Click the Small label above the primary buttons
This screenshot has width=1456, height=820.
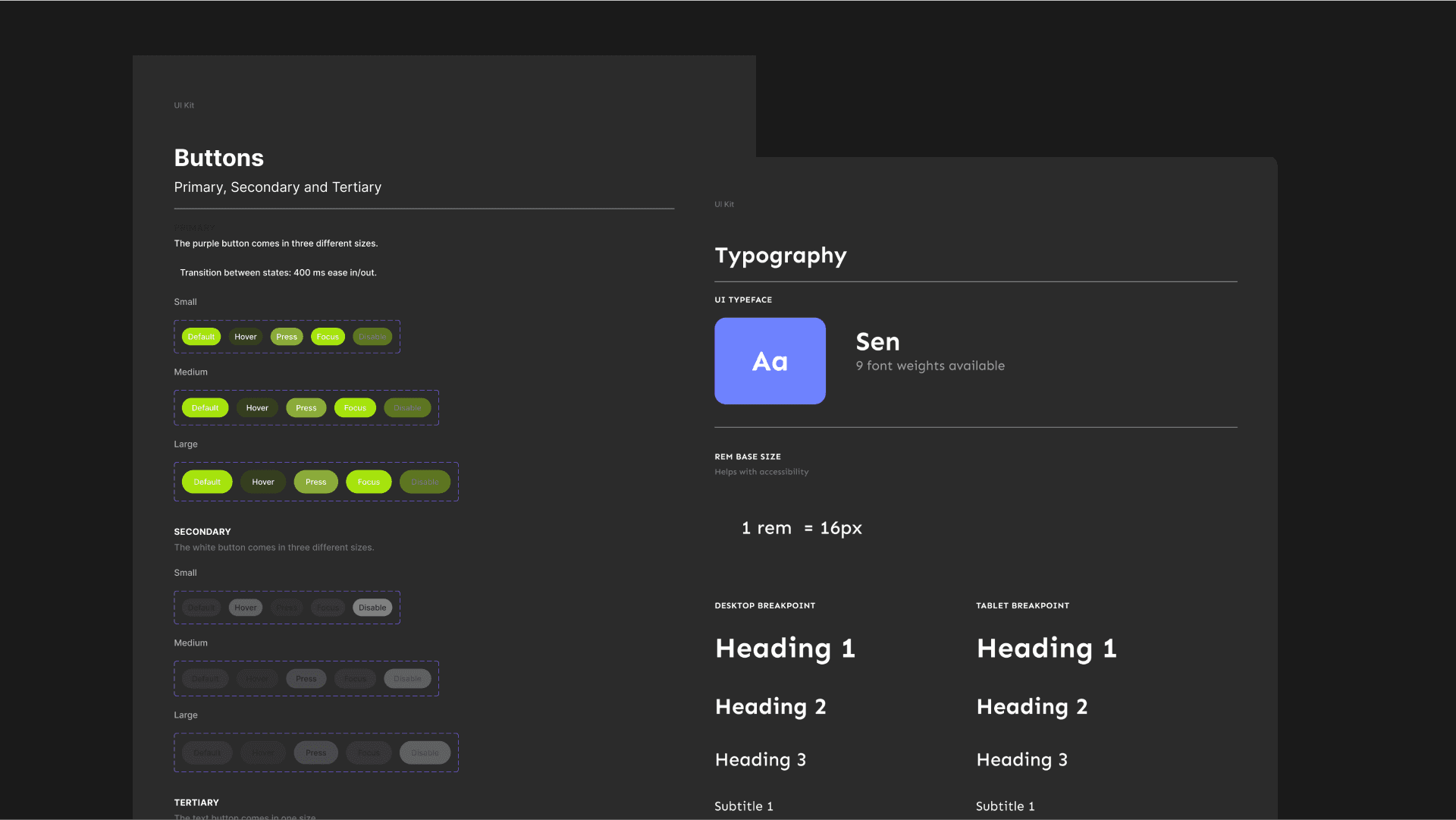click(x=185, y=302)
